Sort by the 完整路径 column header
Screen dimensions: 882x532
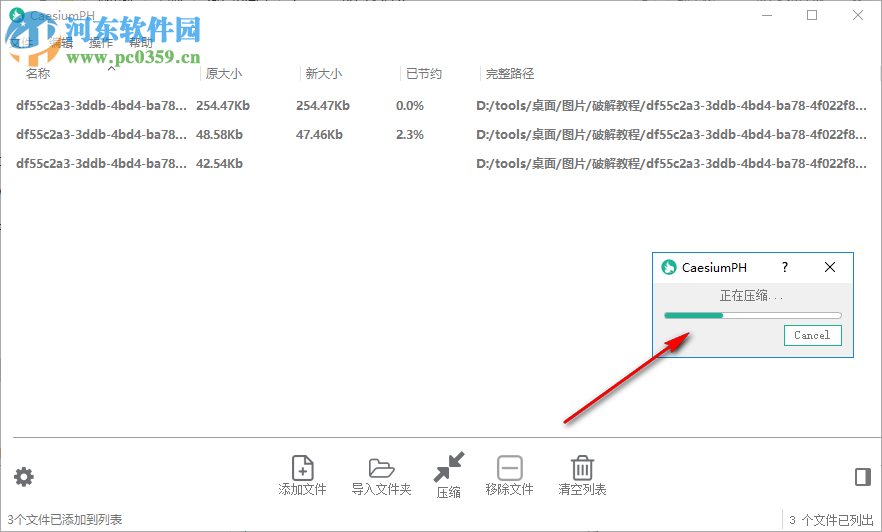click(510, 74)
